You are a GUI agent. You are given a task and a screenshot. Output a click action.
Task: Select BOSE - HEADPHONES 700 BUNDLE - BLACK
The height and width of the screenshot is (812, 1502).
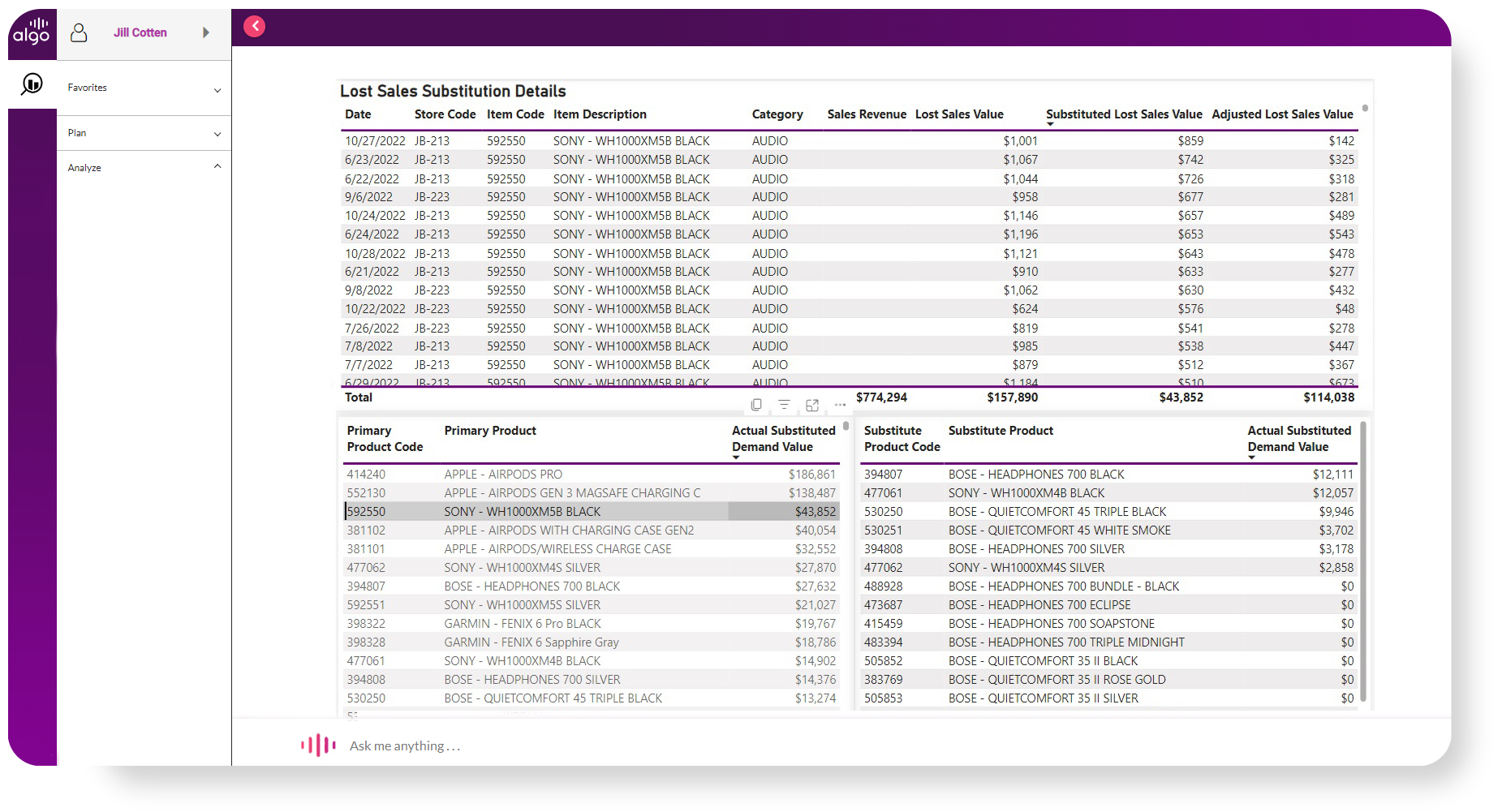[1064, 586]
